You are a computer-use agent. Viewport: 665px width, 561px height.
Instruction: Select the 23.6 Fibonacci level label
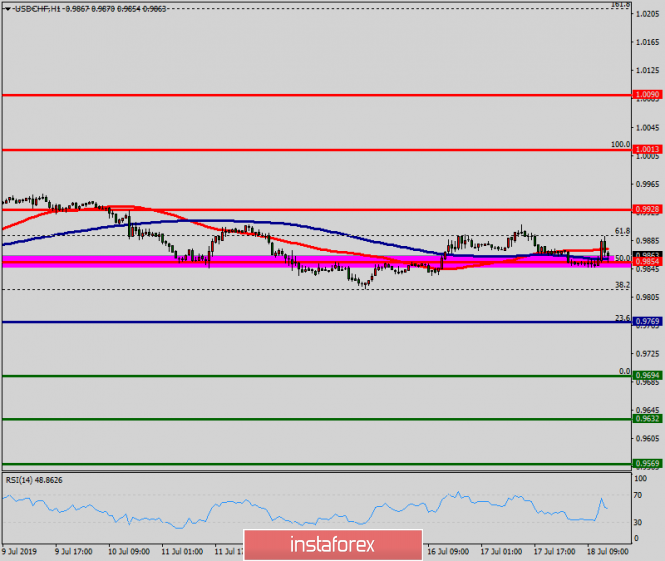pyautogui.click(x=623, y=318)
